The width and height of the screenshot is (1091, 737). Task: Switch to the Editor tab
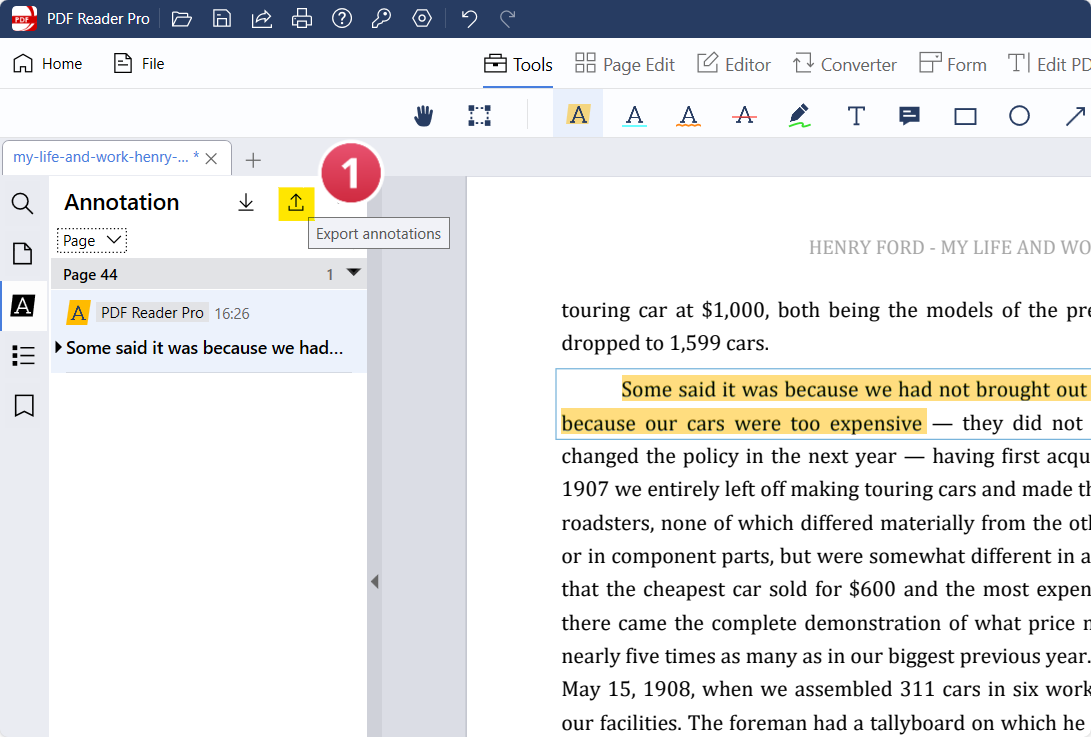pyautogui.click(x=734, y=65)
